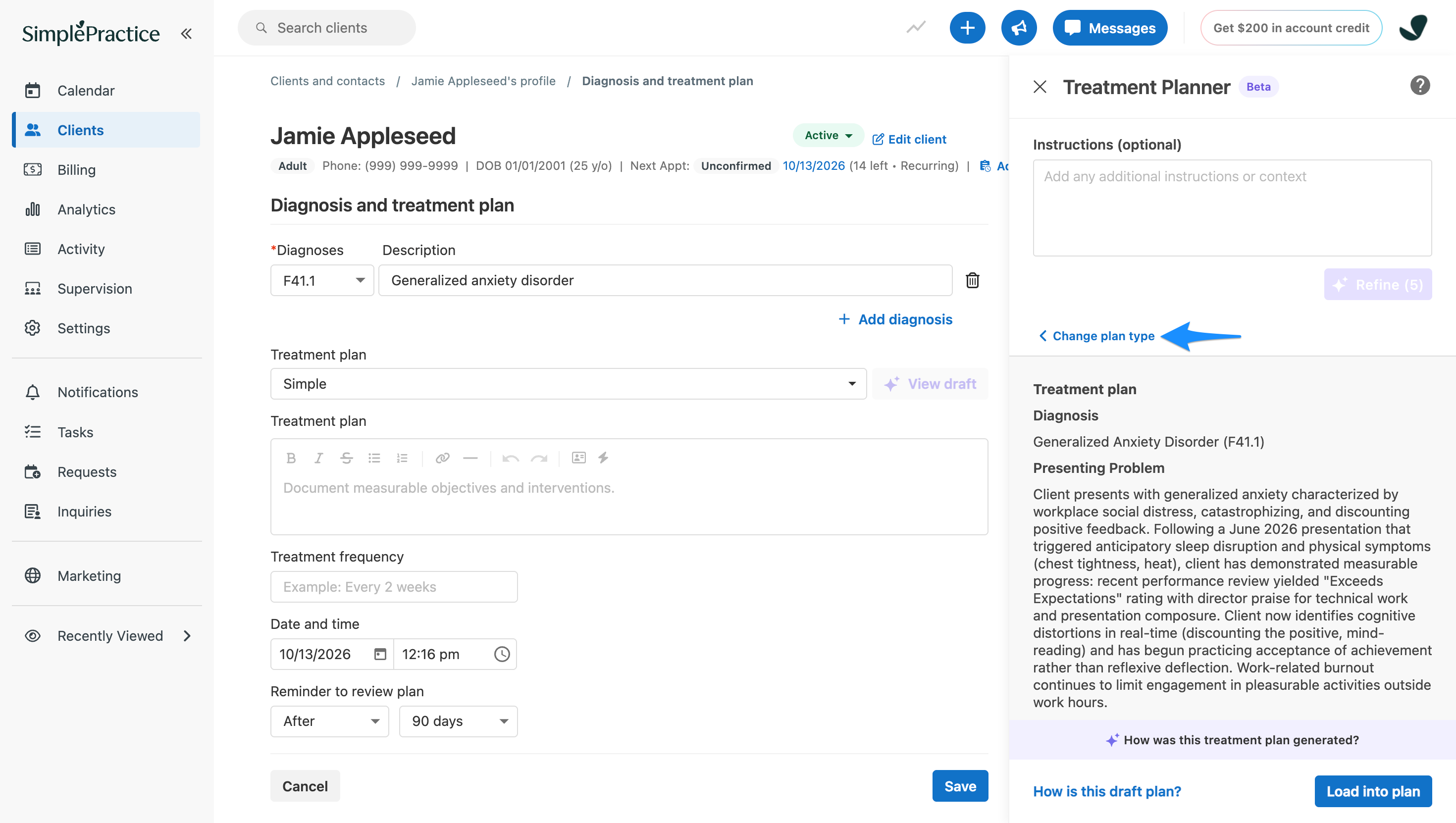
Task: Open the megaphone announcements icon
Action: pyautogui.click(x=1019, y=28)
